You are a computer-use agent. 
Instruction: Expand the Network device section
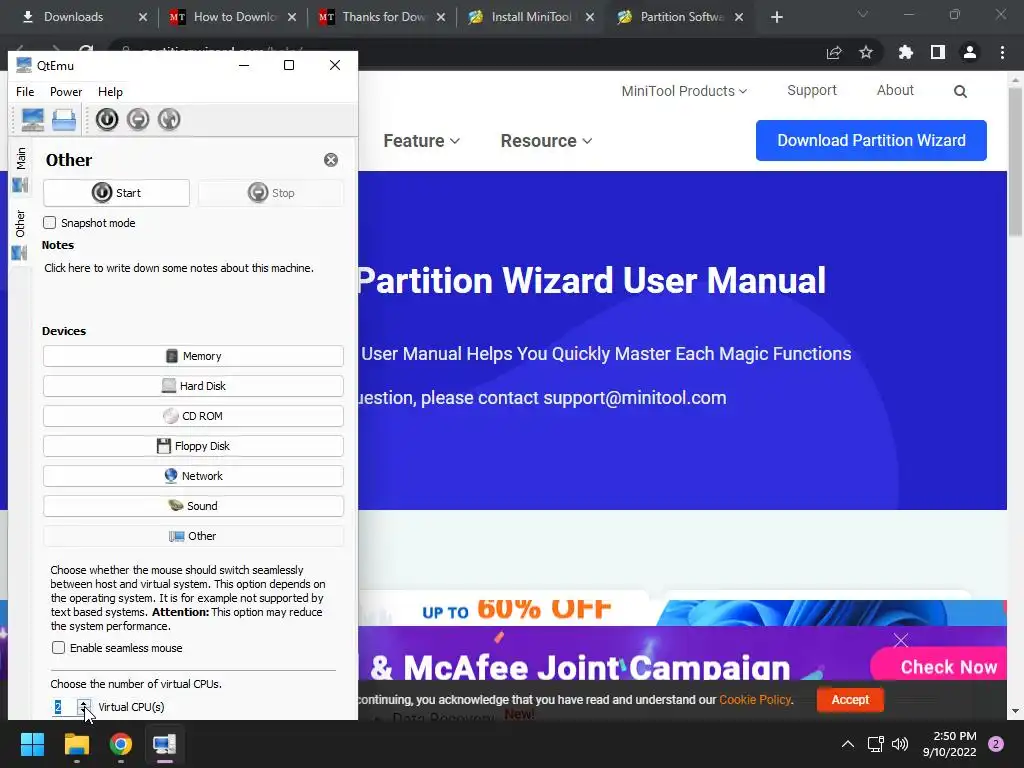(193, 477)
